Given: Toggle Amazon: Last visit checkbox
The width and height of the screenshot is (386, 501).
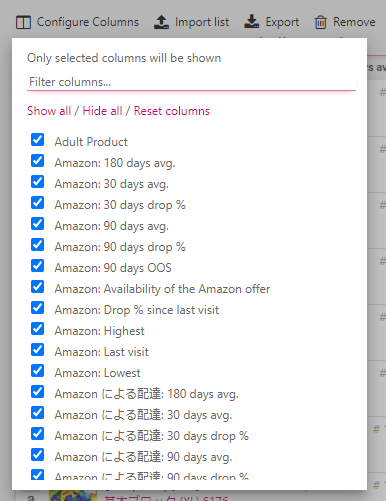Looking at the screenshot, I should tap(37, 350).
